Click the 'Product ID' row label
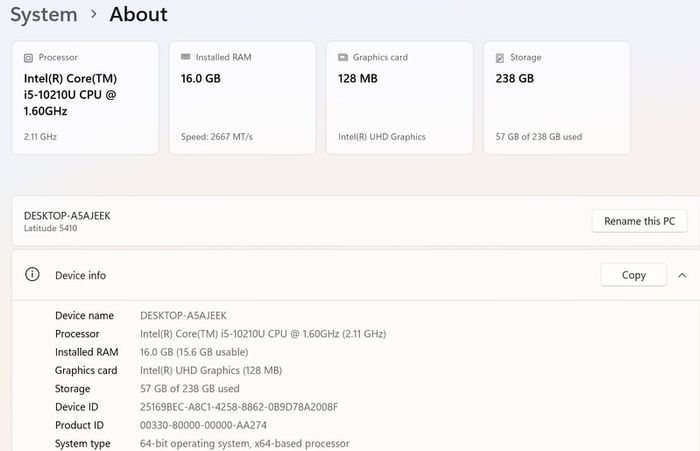The width and height of the screenshot is (700, 451). coord(79,426)
